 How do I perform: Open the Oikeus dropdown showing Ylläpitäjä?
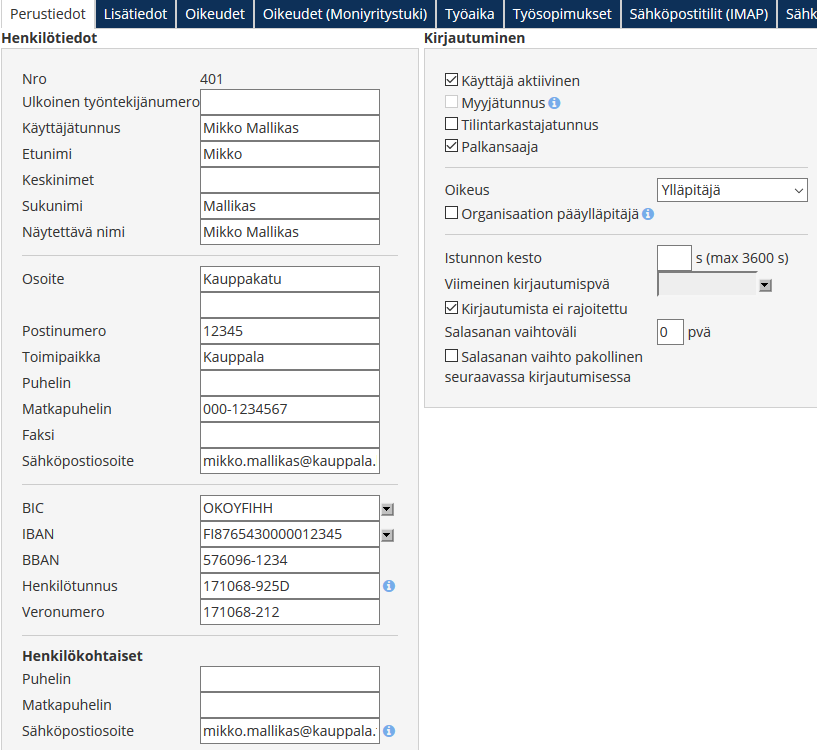pyautogui.click(x=732, y=190)
